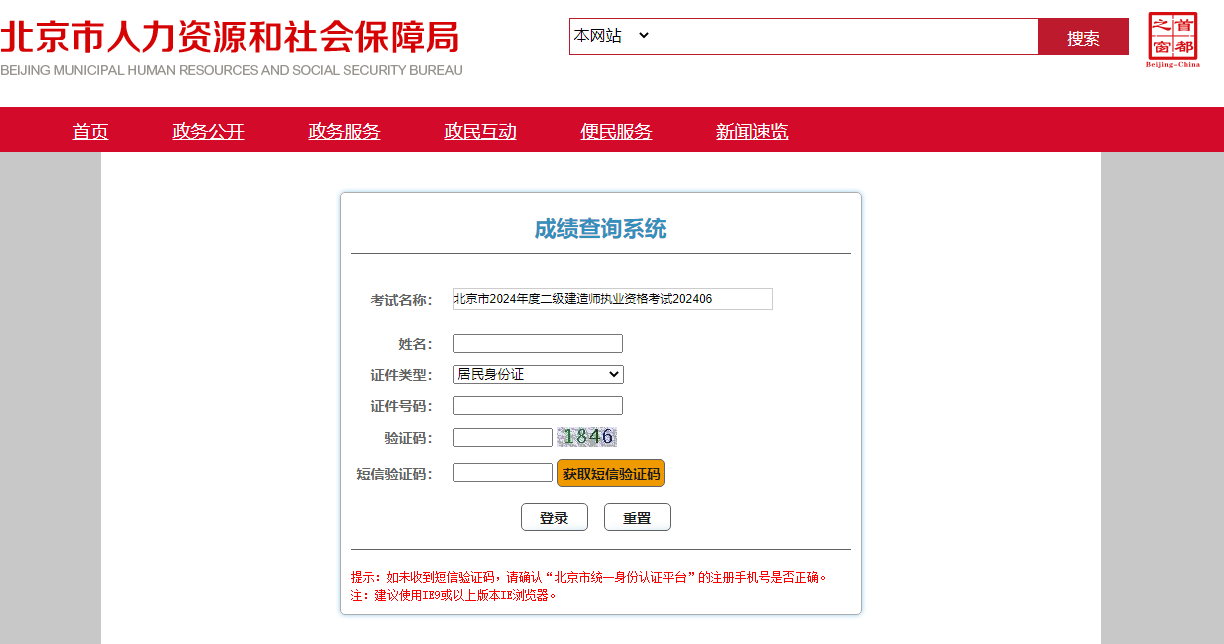Open the 政务公开 navigation item
This screenshot has width=1224, height=644.
click(208, 131)
